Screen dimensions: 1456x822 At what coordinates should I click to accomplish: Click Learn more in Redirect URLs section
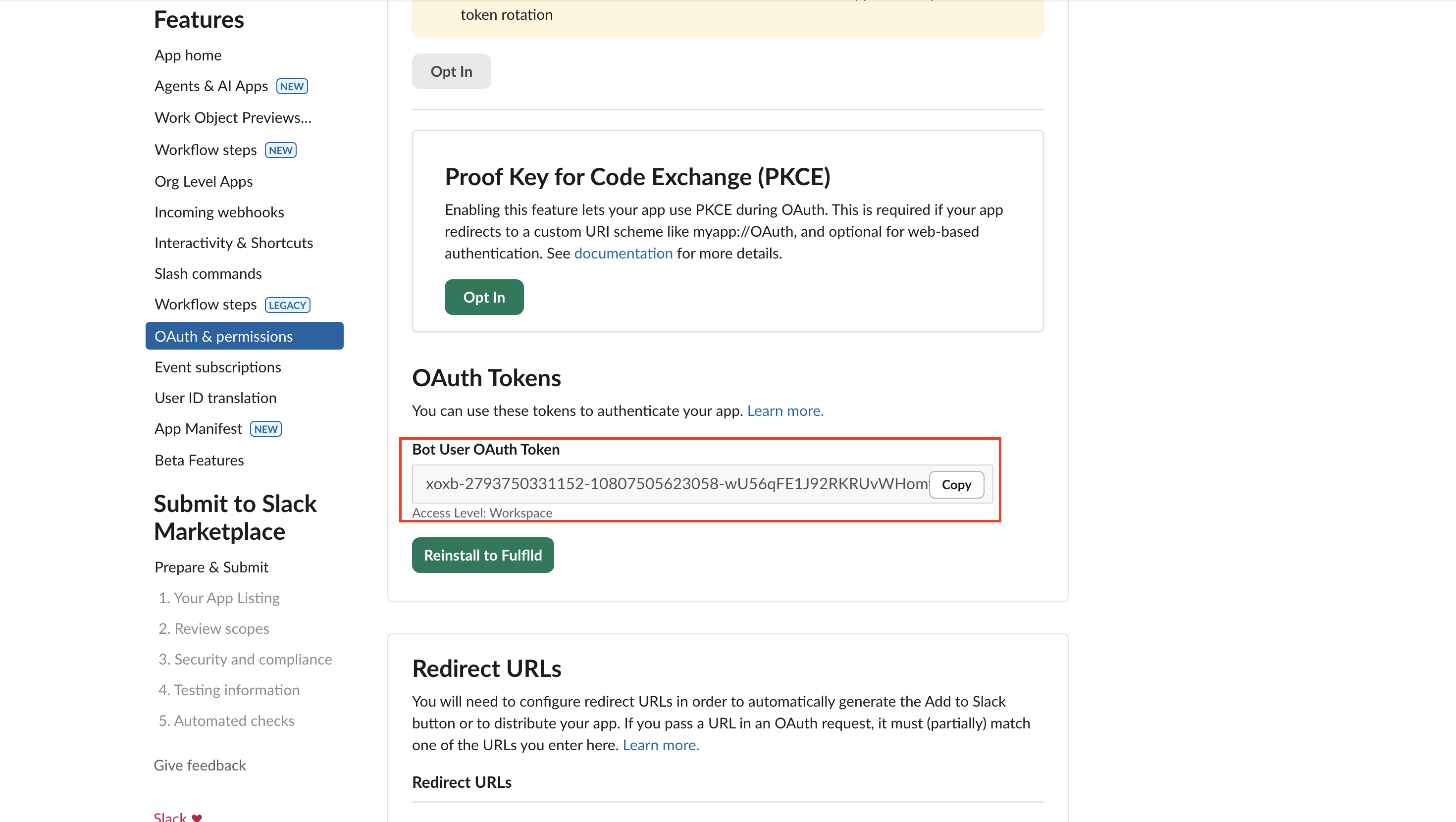(660, 745)
